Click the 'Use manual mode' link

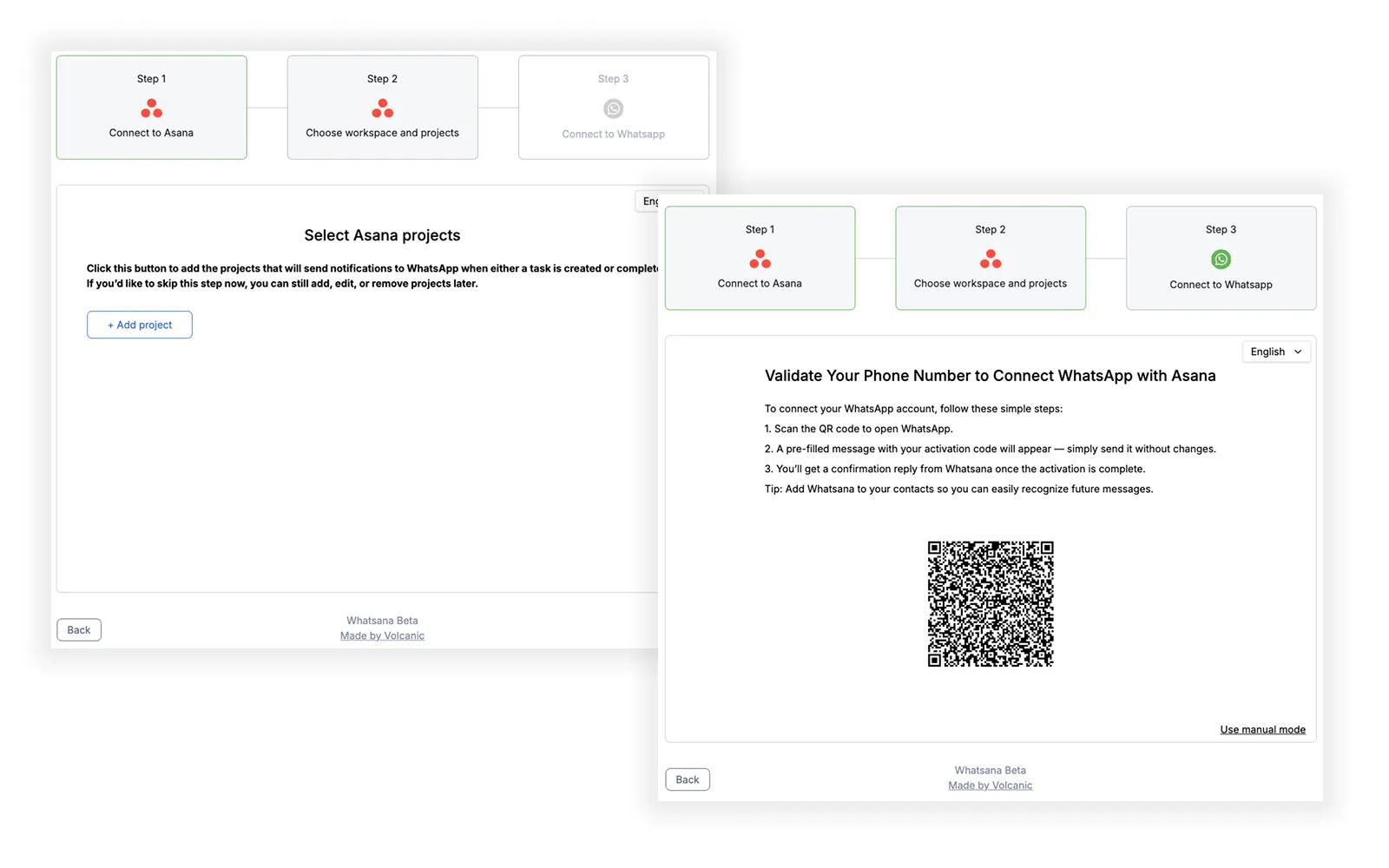tap(1262, 729)
